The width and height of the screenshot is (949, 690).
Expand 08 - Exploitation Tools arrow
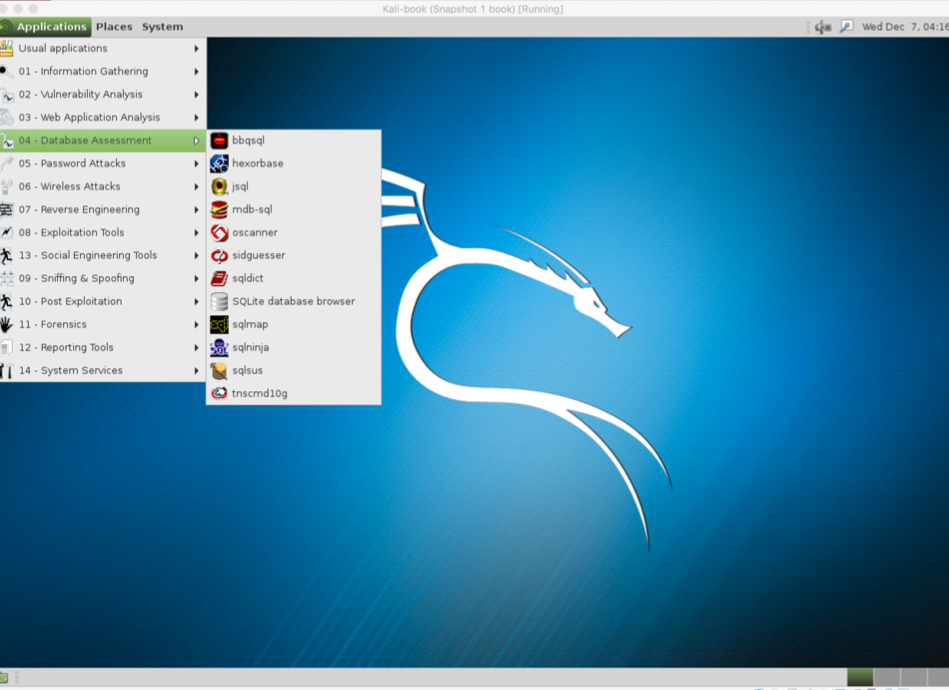196,232
